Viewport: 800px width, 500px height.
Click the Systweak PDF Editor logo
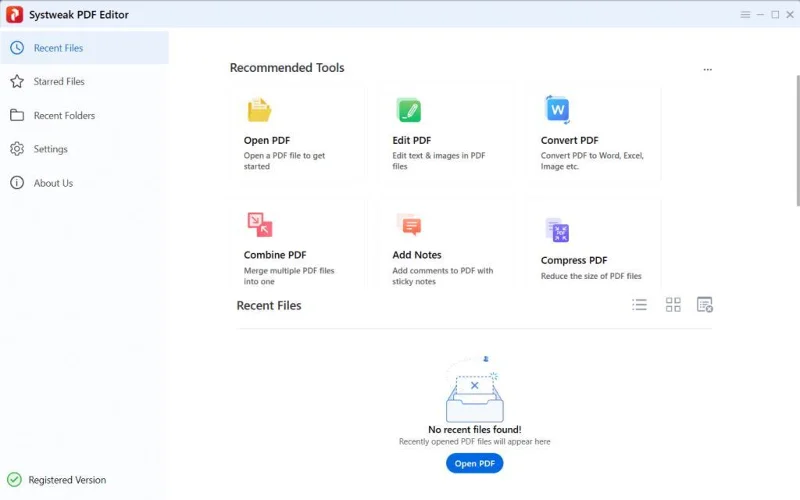click(15, 15)
